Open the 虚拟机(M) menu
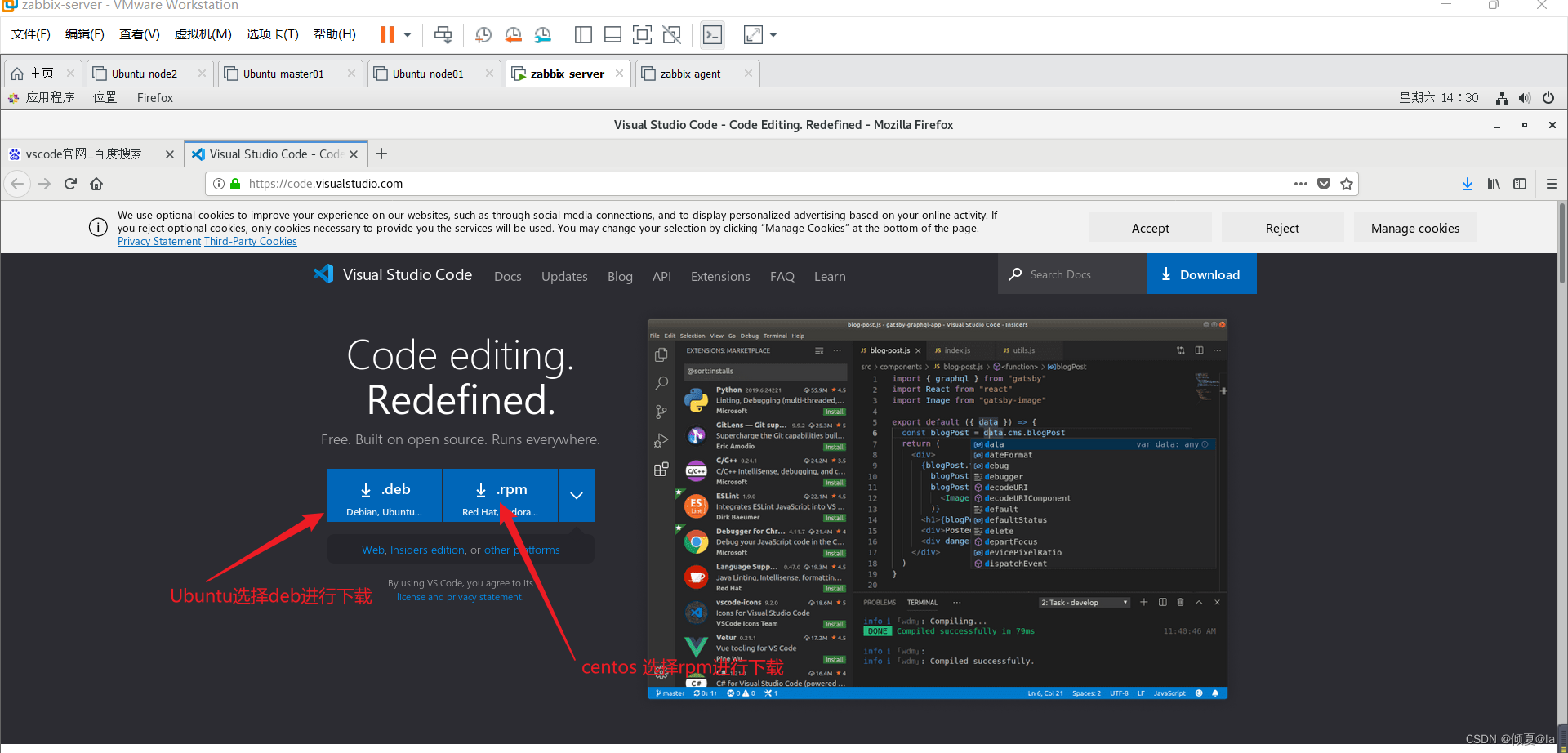1568x753 pixels. point(203,34)
